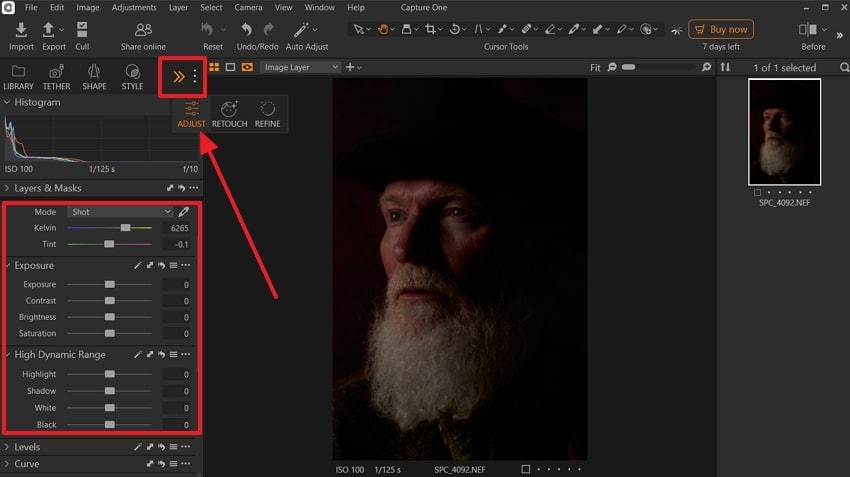850x477 pixels.
Task: Click the Kelvin value field 6265
Action: coord(176,228)
